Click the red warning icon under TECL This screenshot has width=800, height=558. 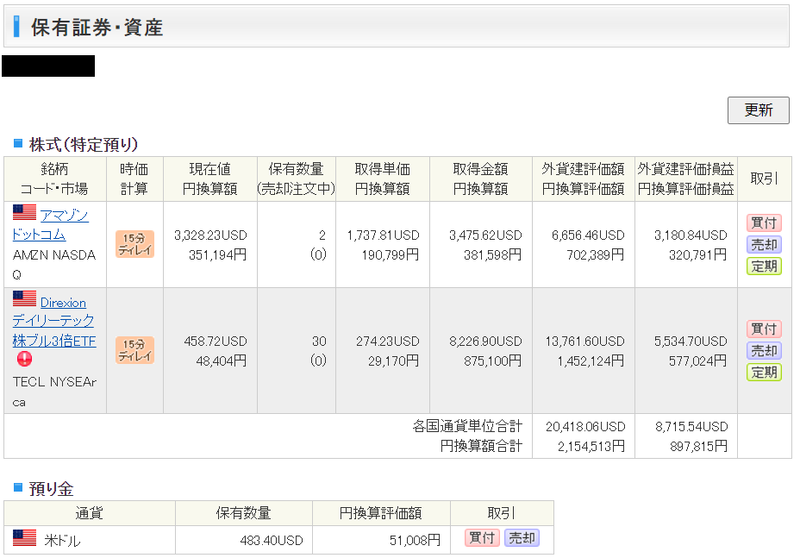click(24, 359)
